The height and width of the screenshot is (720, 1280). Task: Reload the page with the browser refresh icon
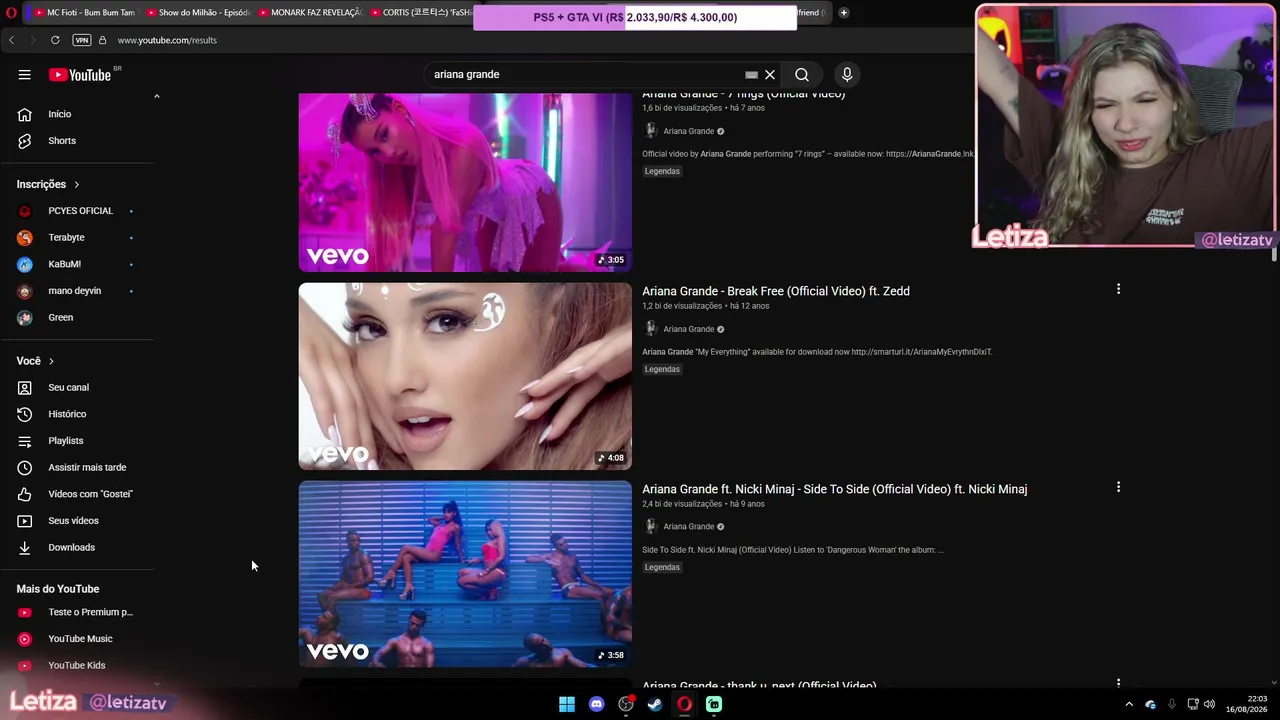point(55,40)
